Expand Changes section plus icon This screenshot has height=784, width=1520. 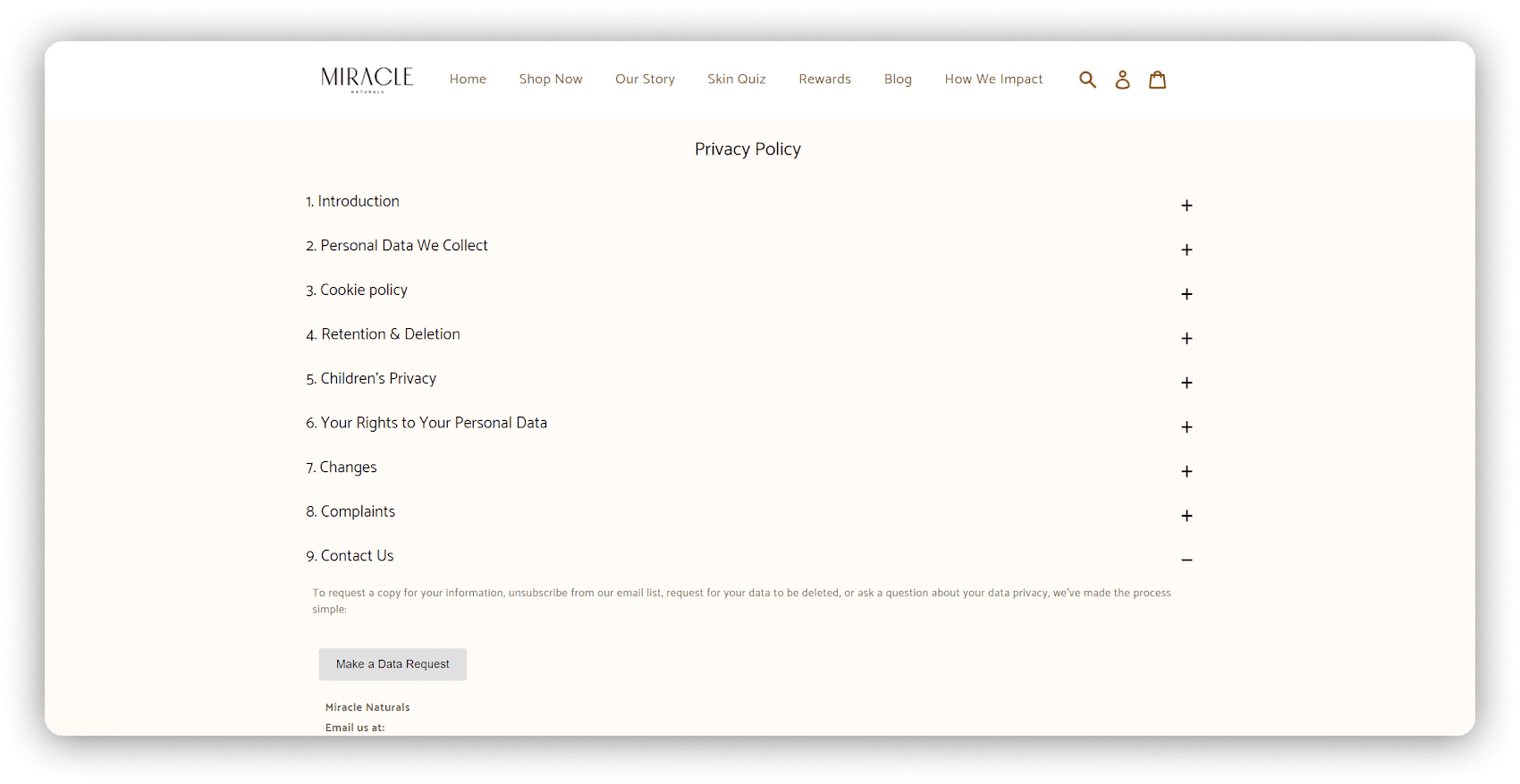click(x=1186, y=471)
